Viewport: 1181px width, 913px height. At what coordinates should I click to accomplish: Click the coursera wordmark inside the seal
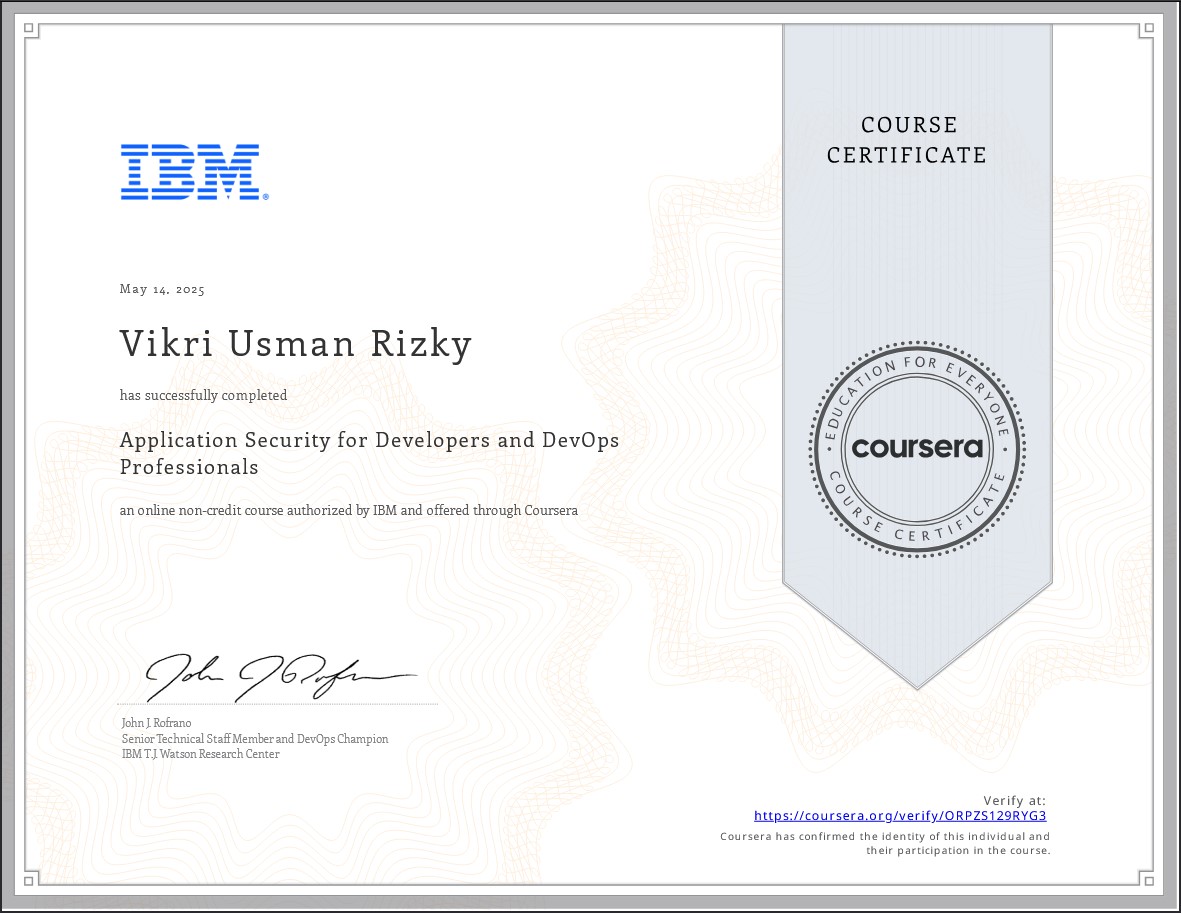click(x=917, y=447)
